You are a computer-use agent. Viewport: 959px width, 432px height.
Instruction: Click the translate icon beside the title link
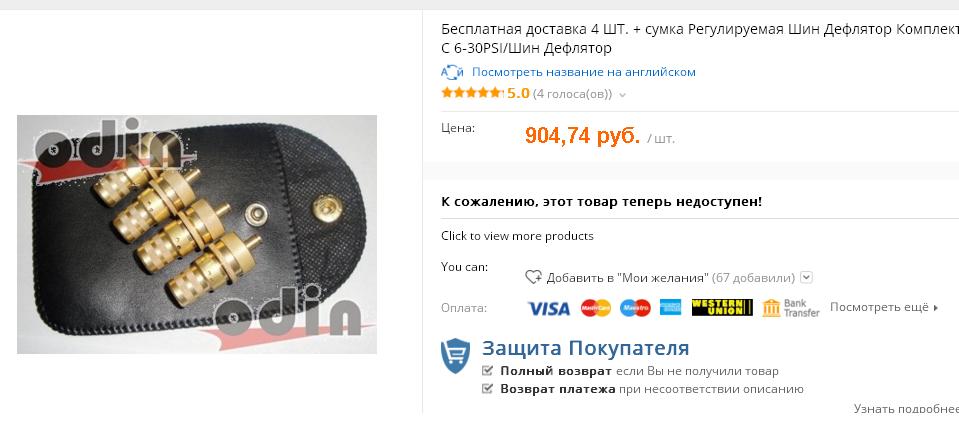coord(453,72)
